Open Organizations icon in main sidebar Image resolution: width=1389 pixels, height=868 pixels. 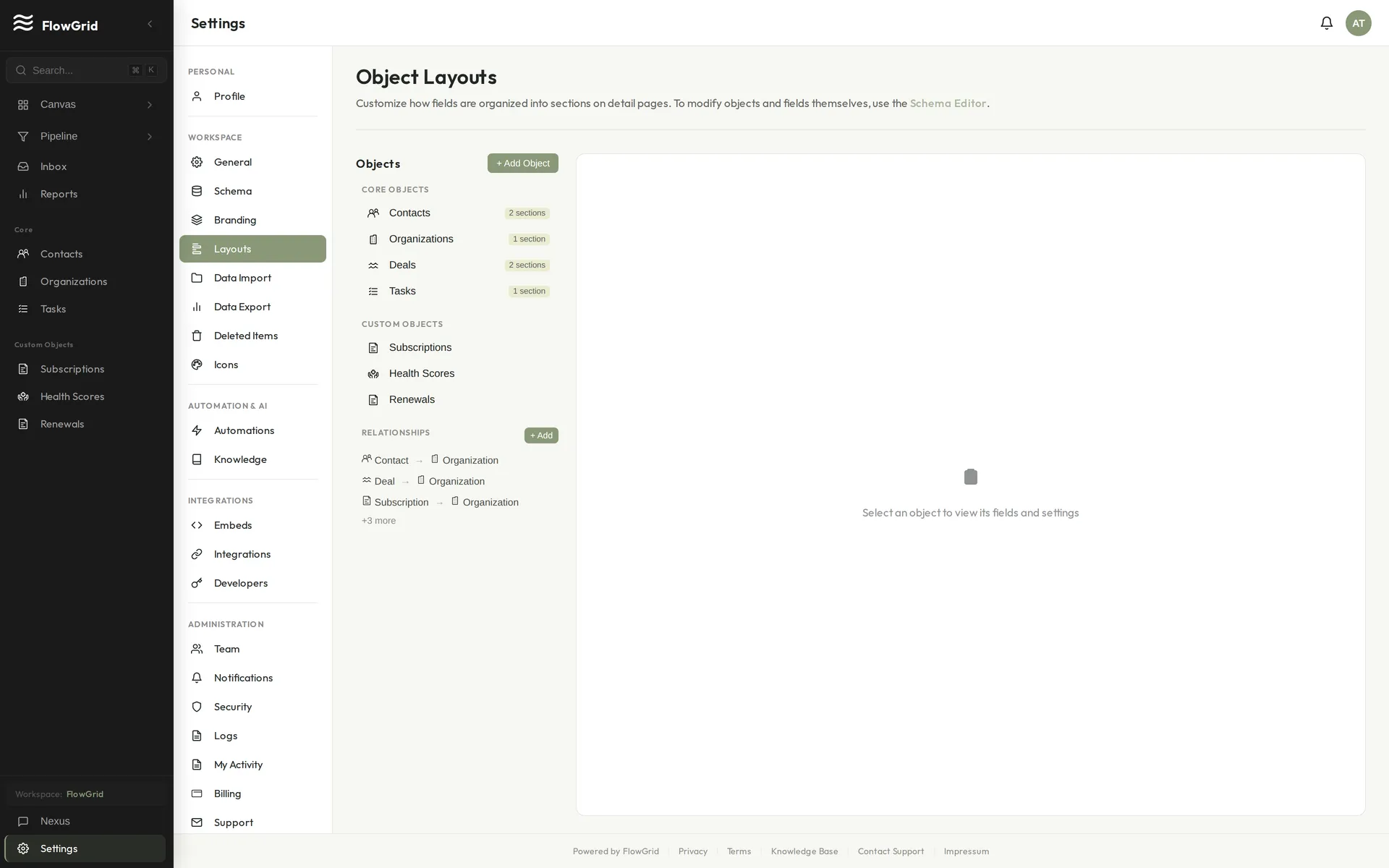click(23, 281)
